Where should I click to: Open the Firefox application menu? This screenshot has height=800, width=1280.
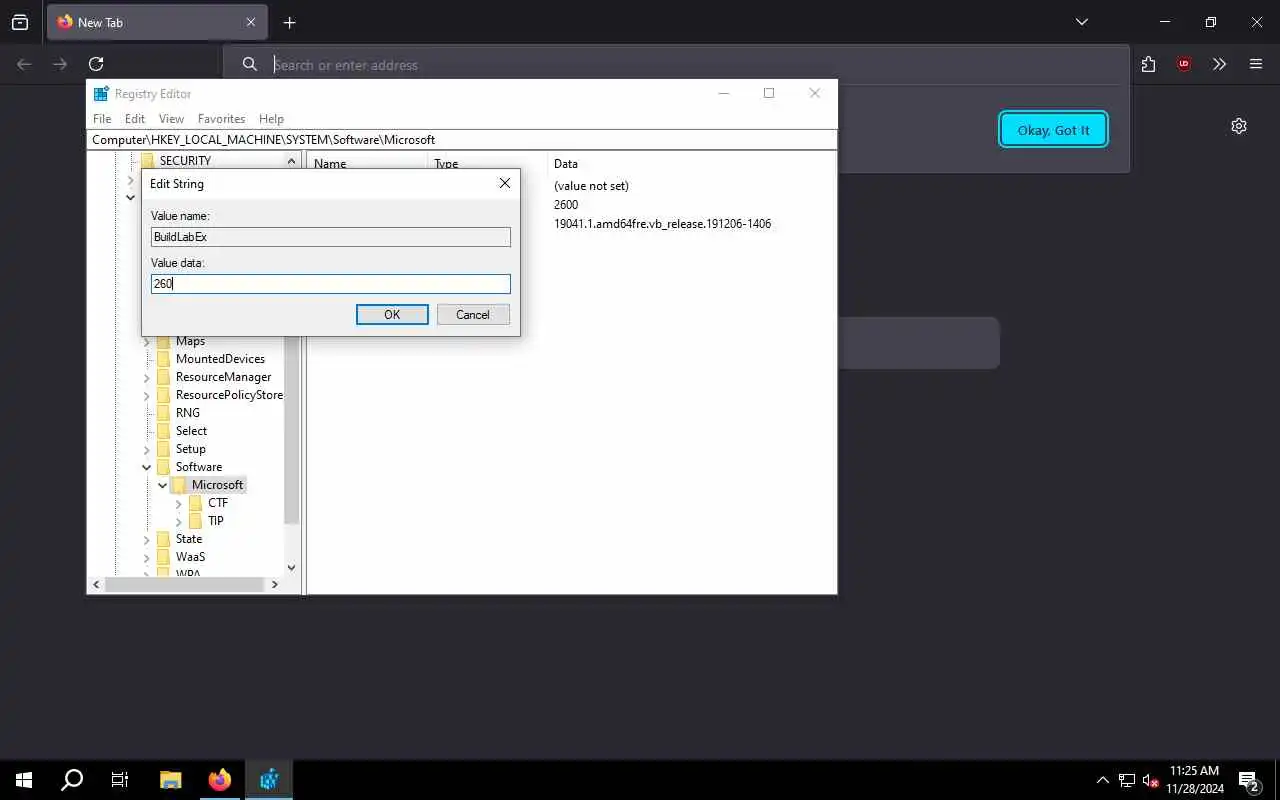tap(1256, 64)
